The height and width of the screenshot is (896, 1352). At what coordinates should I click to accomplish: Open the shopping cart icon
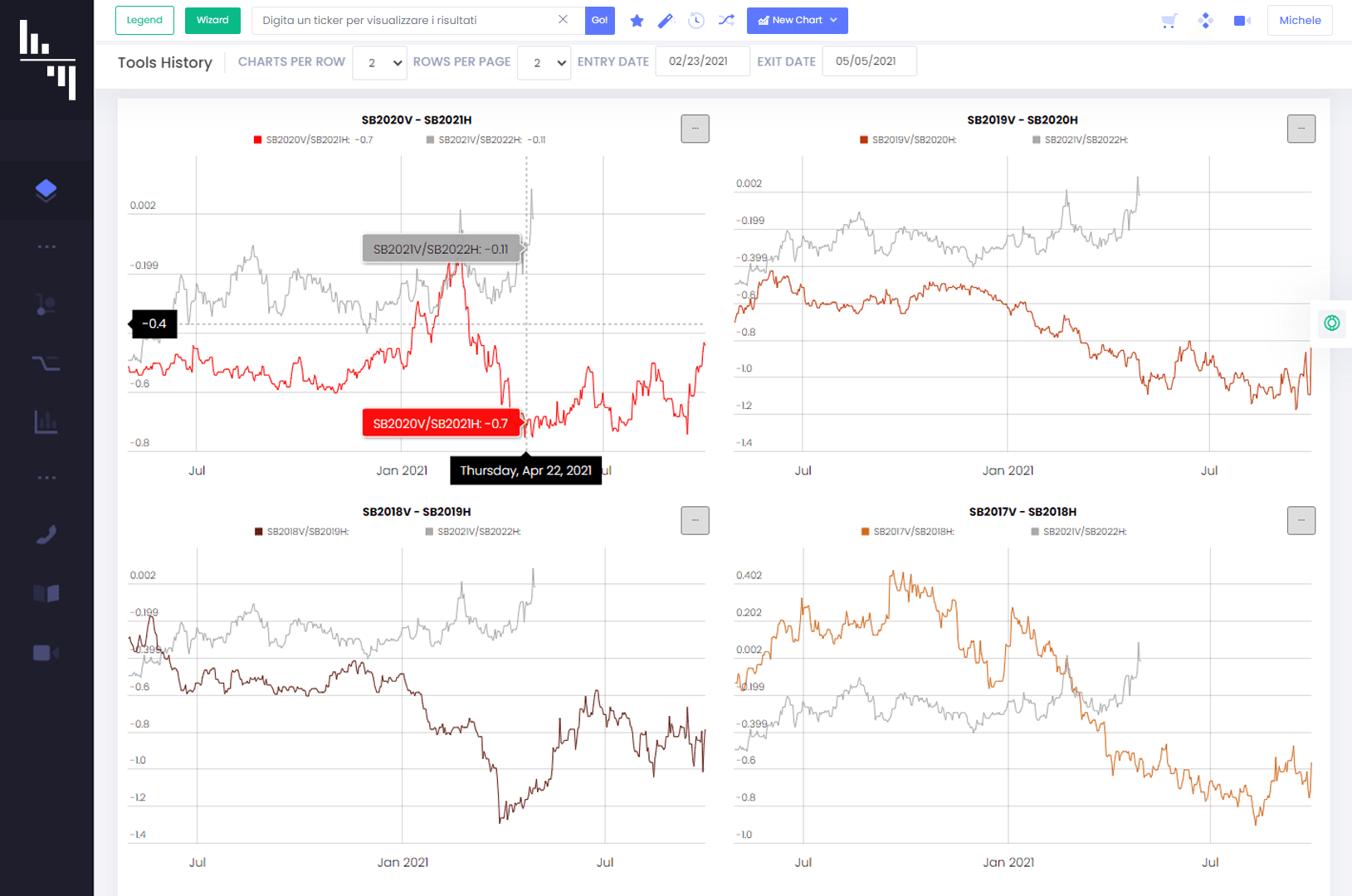pos(1169,21)
